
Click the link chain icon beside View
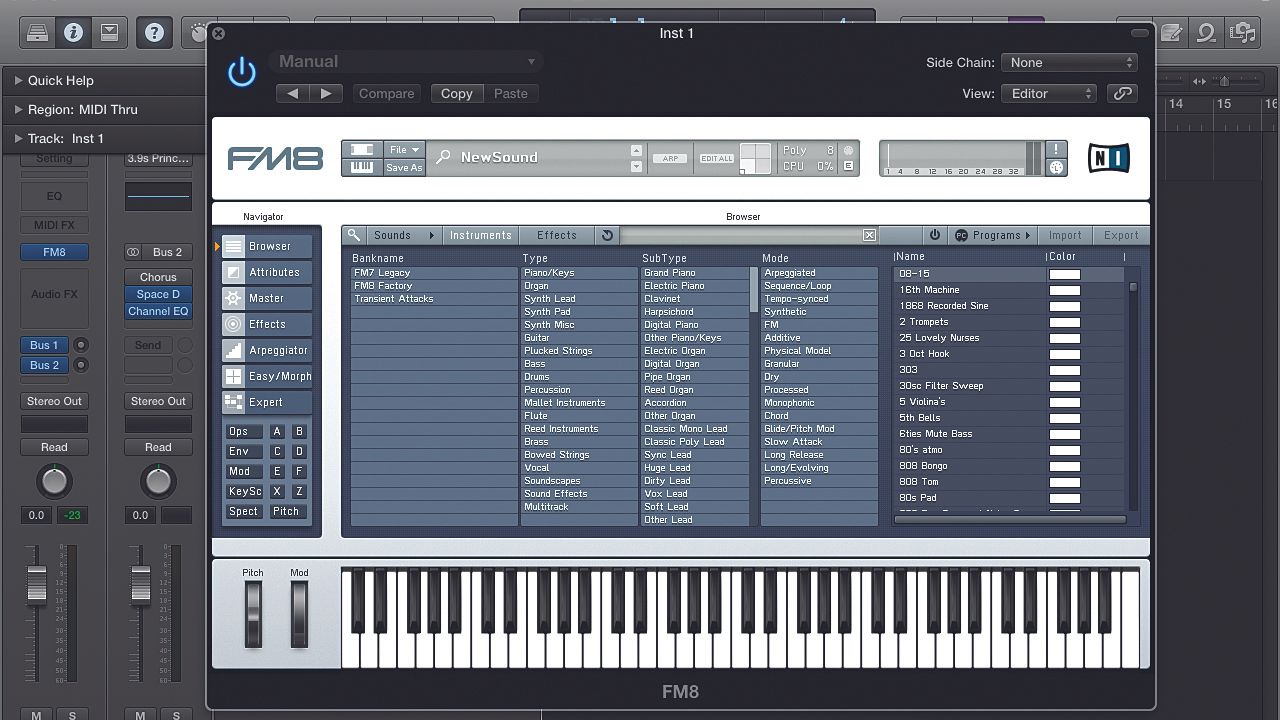coord(1122,93)
